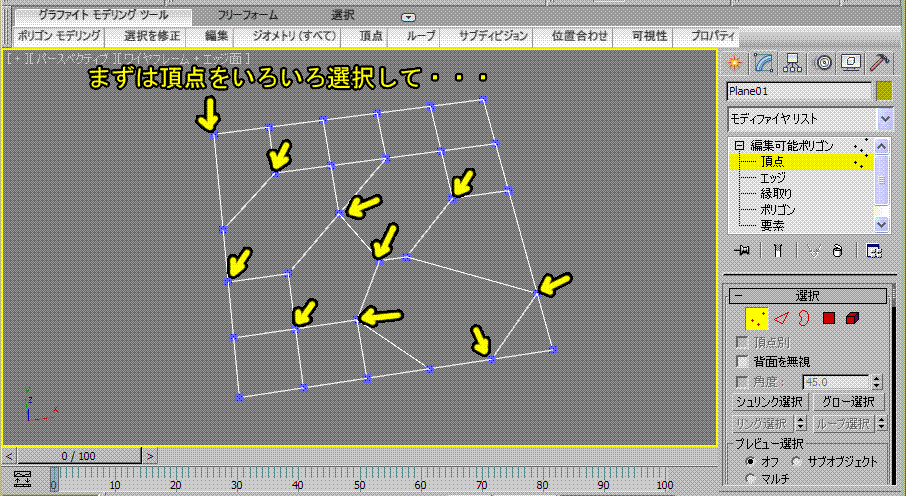Open the 可視性 ribbon panel
This screenshot has height=496, width=906.
click(649, 36)
